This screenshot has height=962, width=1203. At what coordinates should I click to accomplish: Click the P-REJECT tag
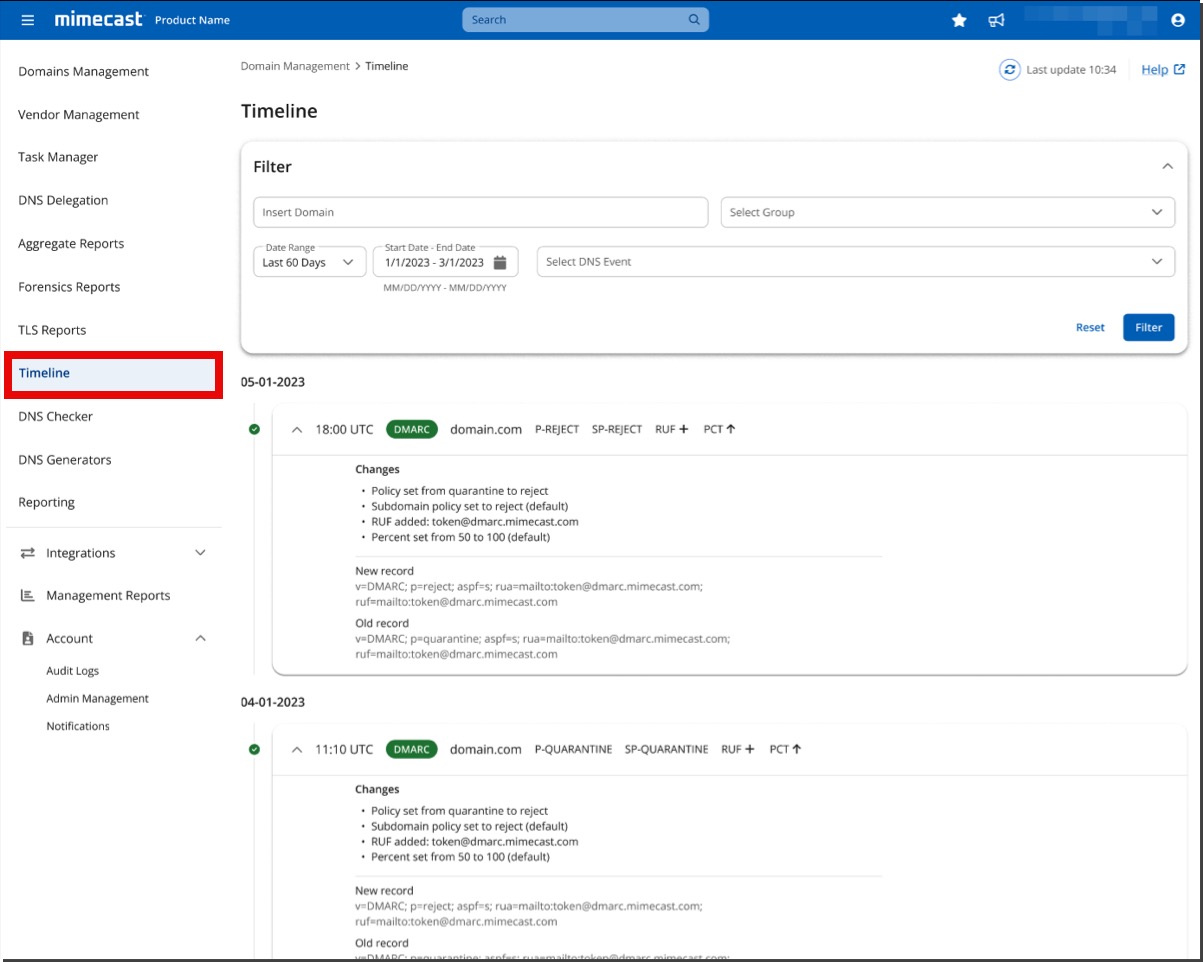[557, 429]
